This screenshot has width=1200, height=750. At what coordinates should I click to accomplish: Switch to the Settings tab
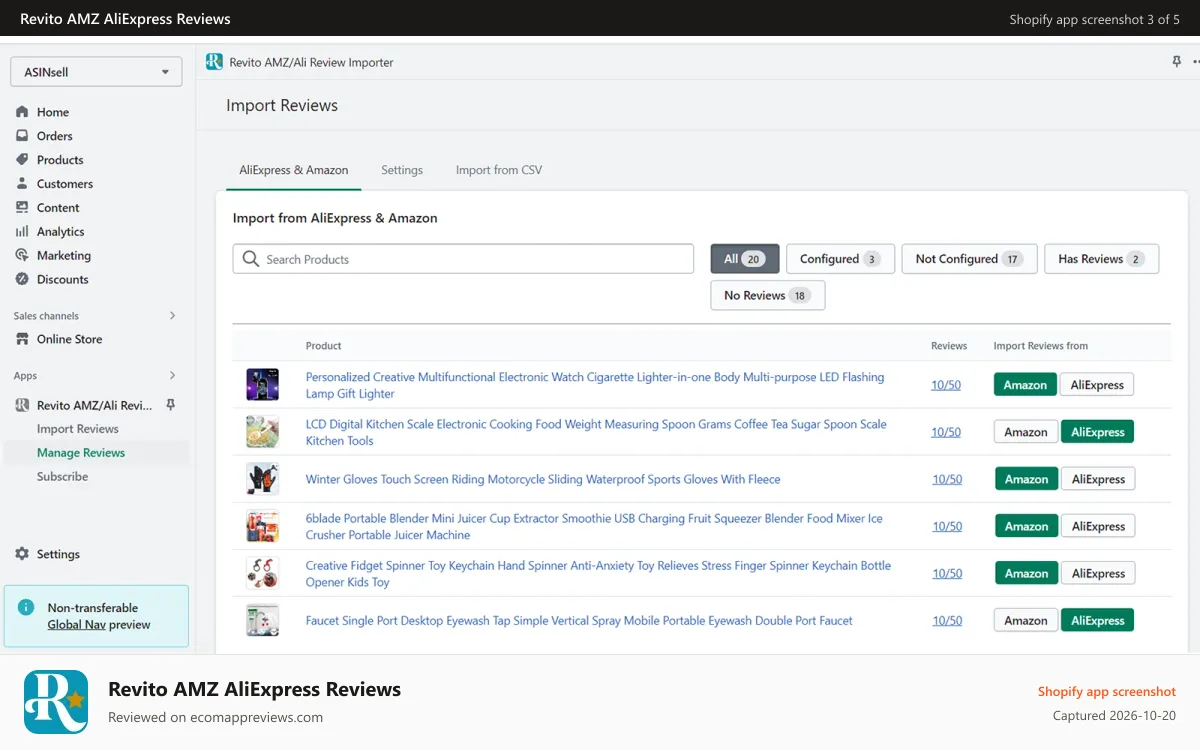tap(402, 170)
